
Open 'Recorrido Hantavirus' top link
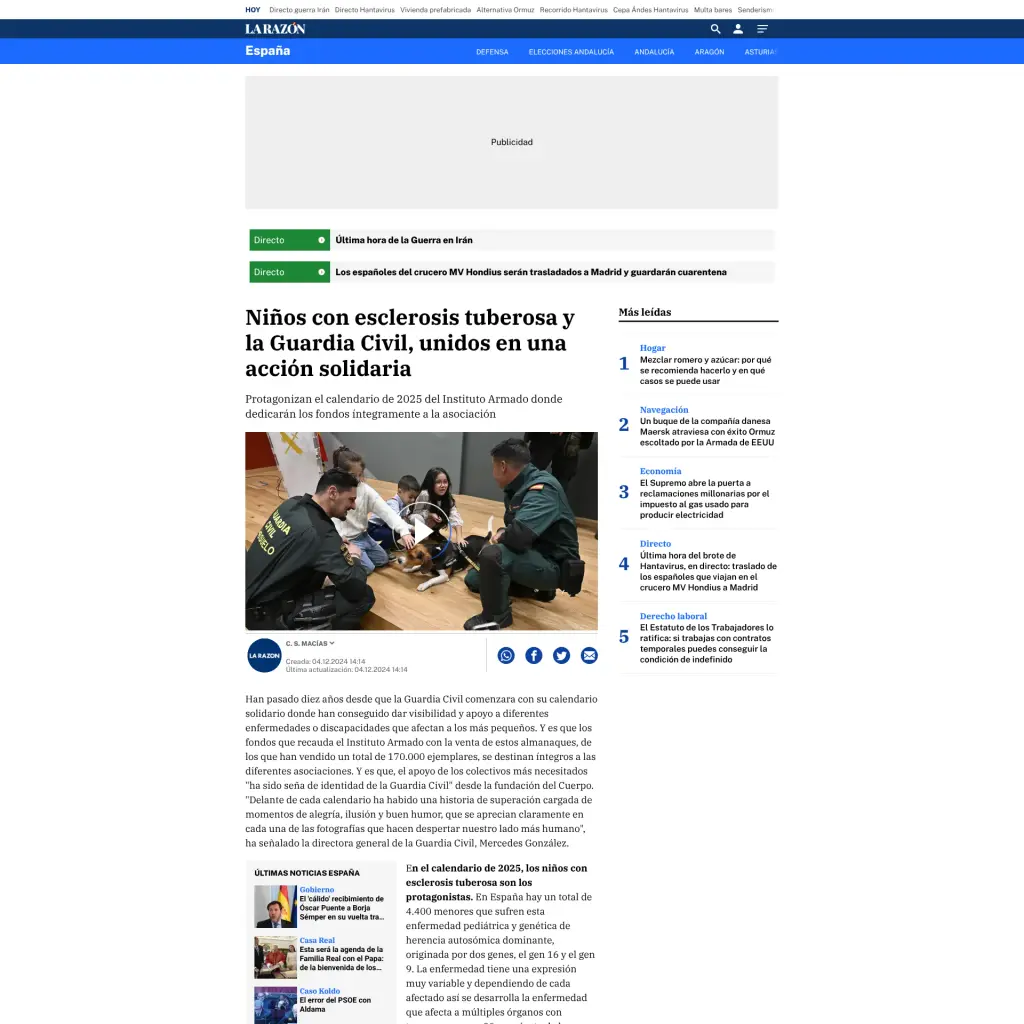[573, 10]
